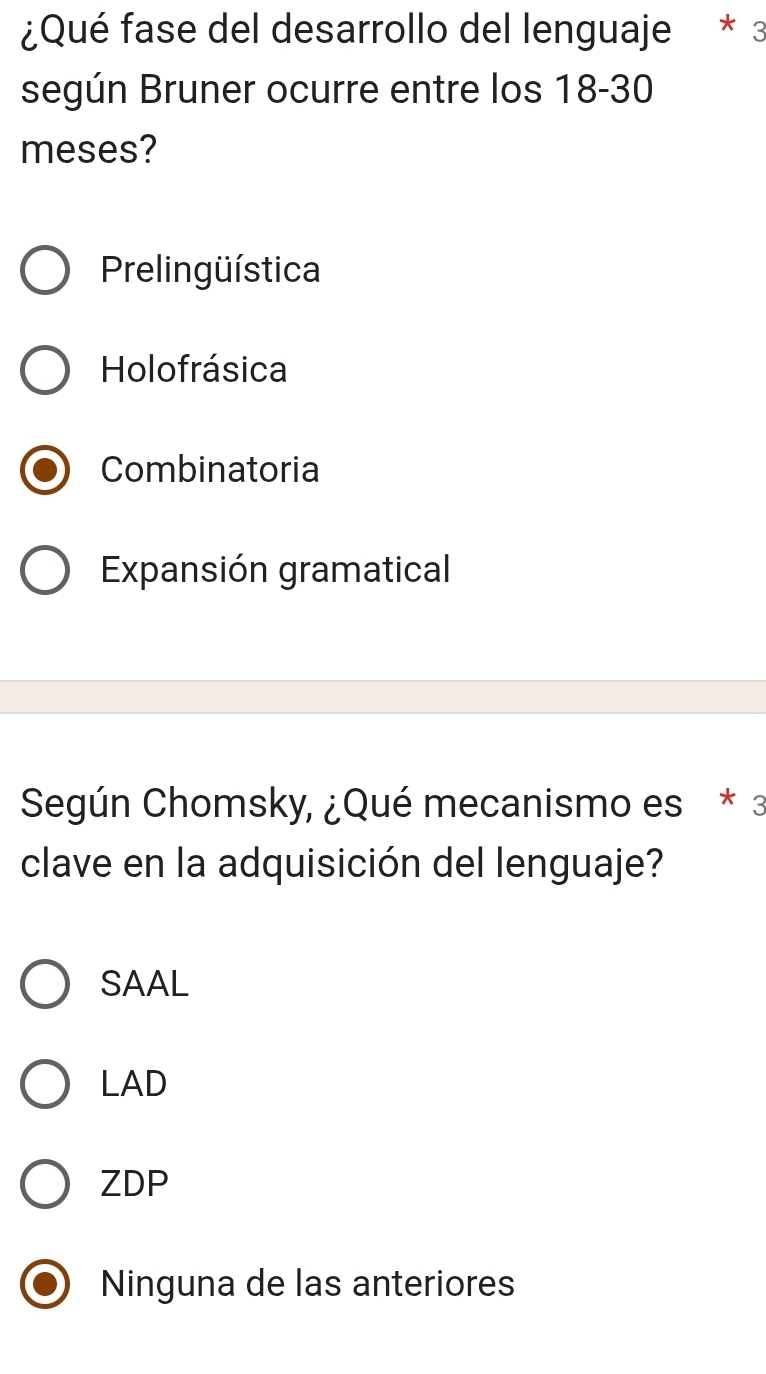766x1374 pixels.
Task: Mark the ZDP radio button
Action: 46,1184
